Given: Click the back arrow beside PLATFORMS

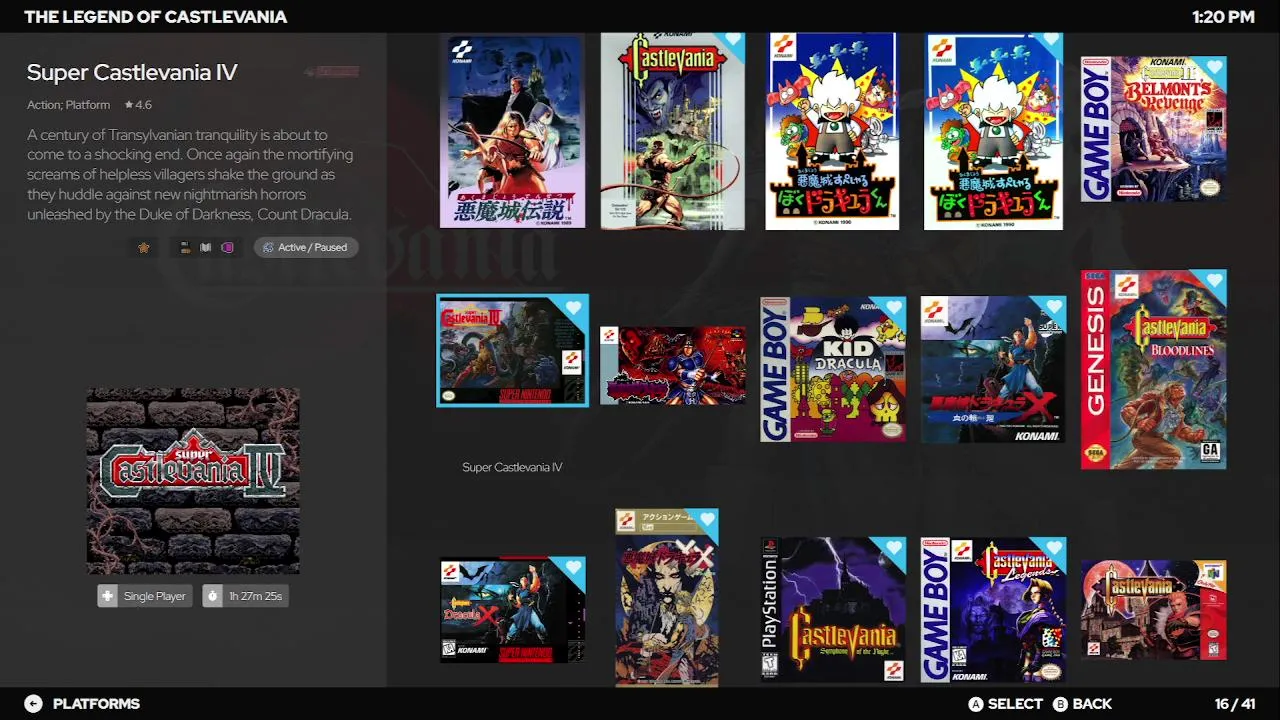Looking at the screenshot, I should click(x=33, y=704).
